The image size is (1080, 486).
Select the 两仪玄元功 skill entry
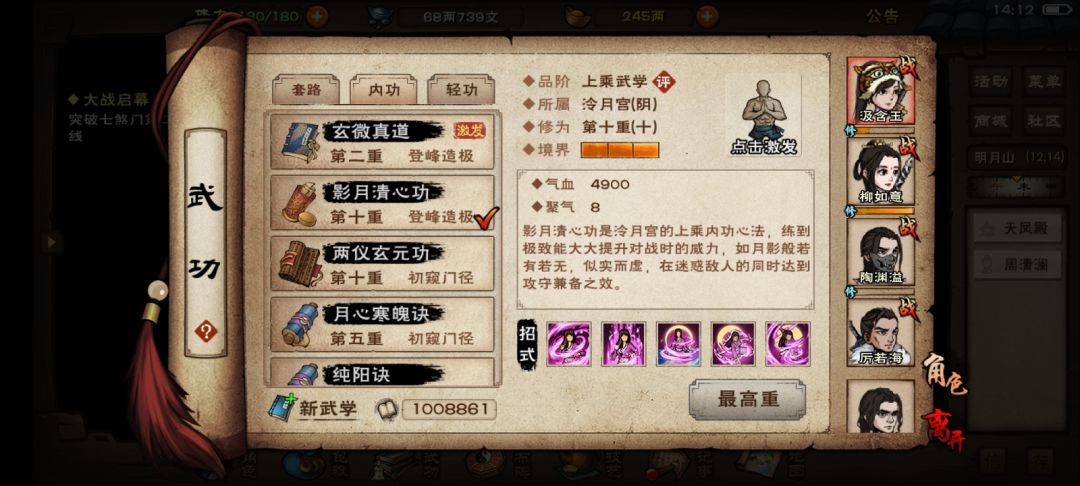click(x=382, y=263)
